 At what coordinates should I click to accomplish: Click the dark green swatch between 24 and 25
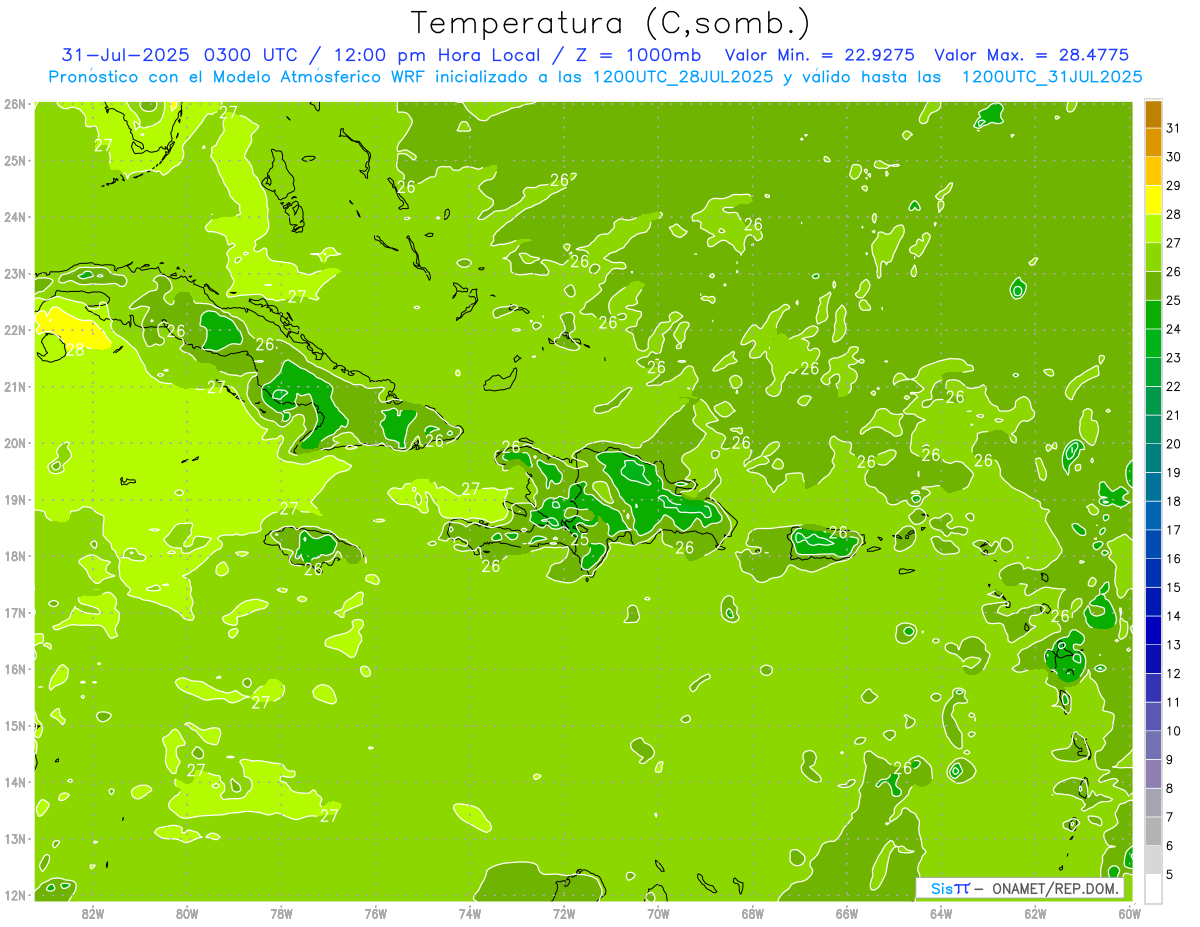coord(1153,315)
